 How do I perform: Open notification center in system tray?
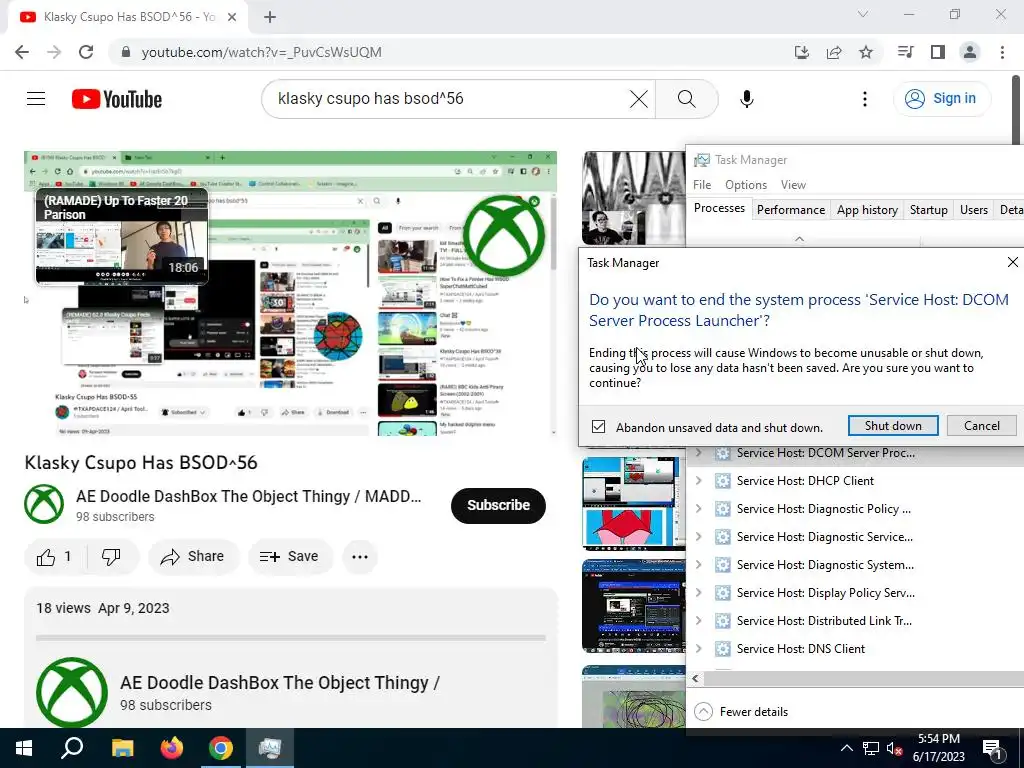pos(993,748)
